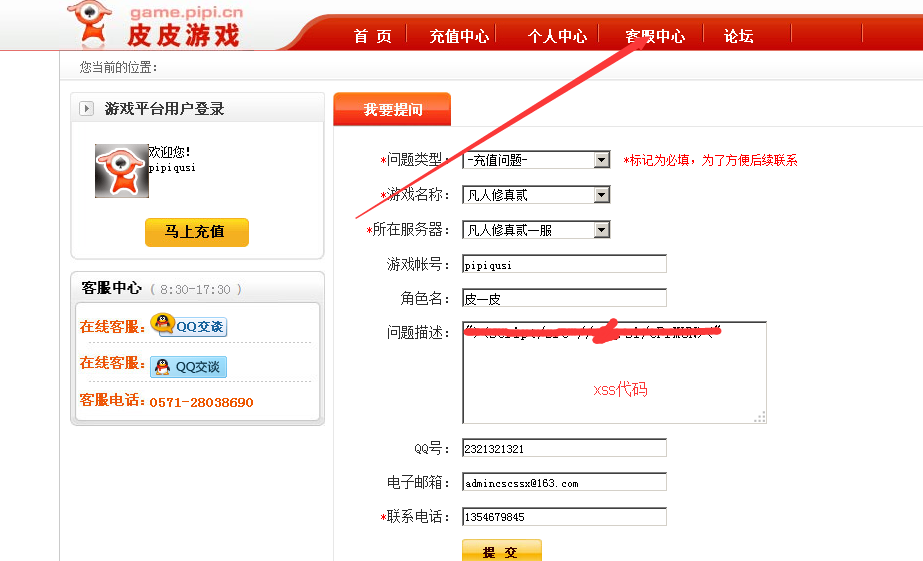Expand the 游戏名称 dropdown showing 凡人修真贰

point(536,195)
